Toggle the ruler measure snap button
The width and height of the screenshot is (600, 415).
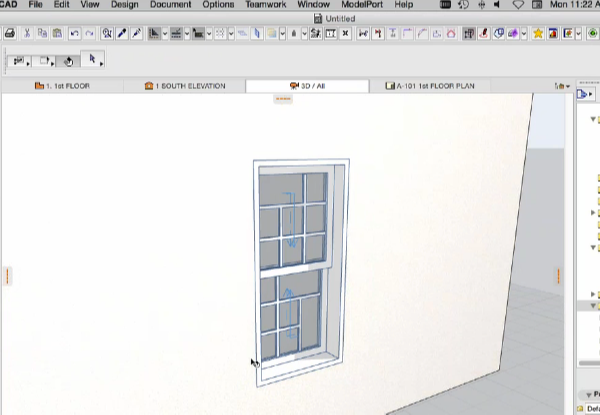click(x=176, y=34)
